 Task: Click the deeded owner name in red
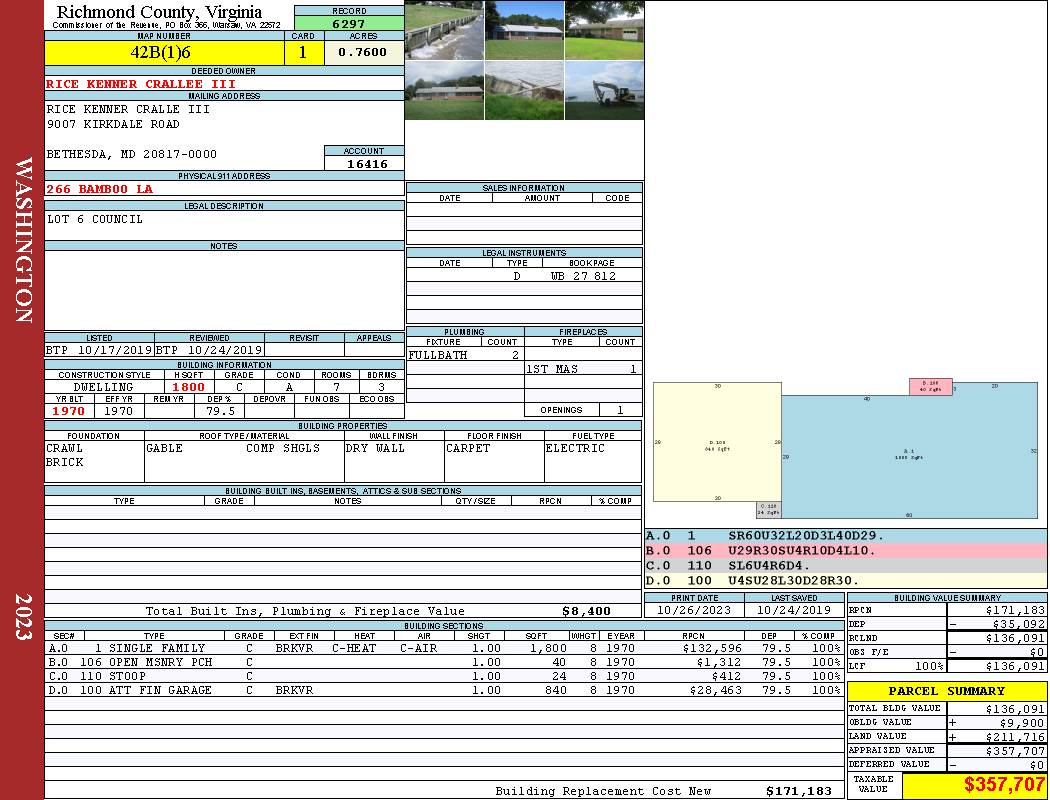click(141, 84)
